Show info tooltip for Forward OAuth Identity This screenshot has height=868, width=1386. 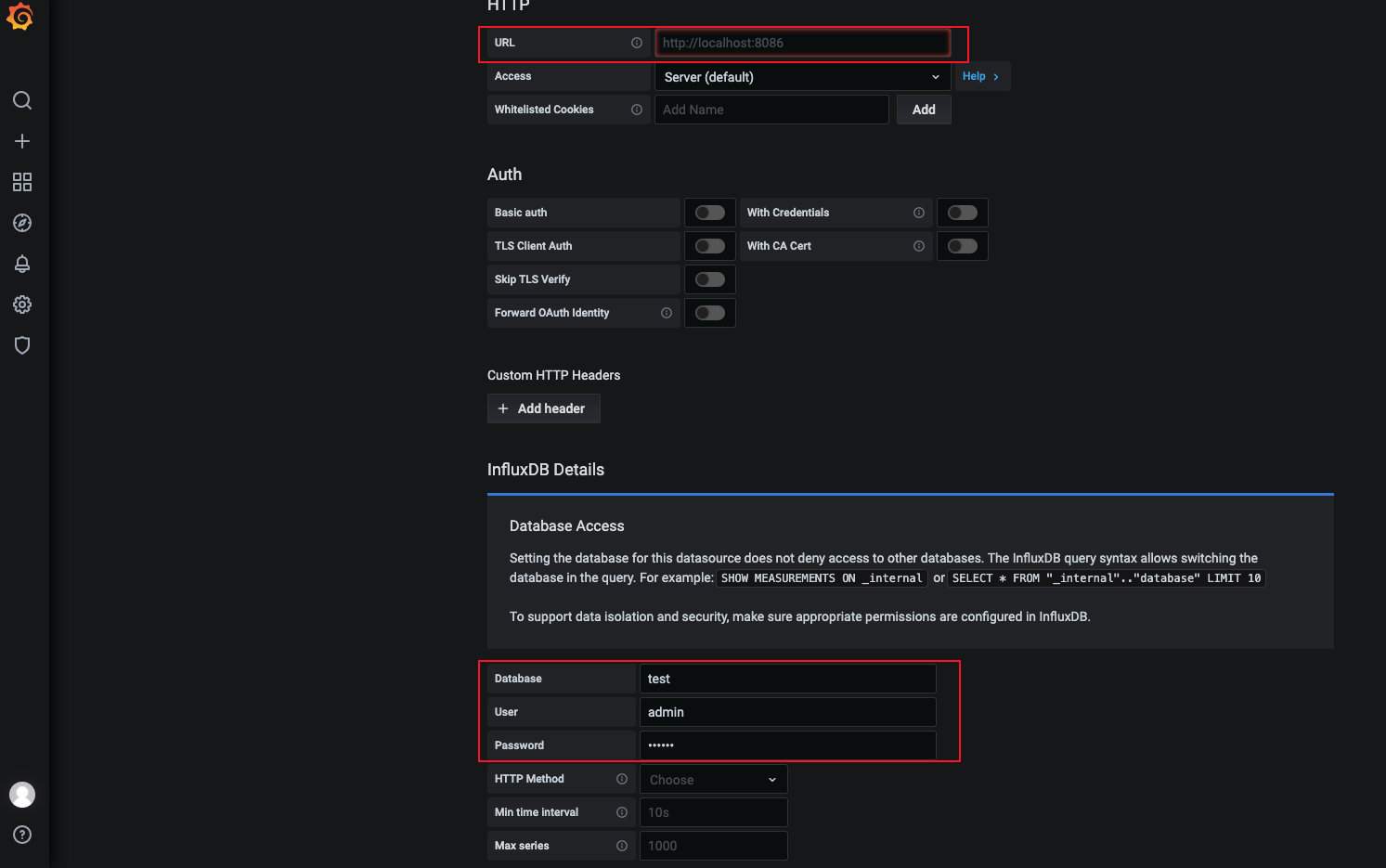pos(667,313)
